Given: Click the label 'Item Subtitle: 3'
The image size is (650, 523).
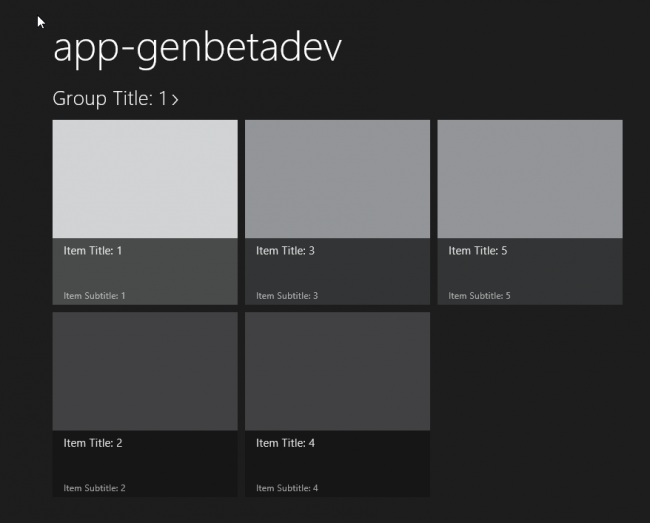Looking at the screenshot, I should click(287, 296).
